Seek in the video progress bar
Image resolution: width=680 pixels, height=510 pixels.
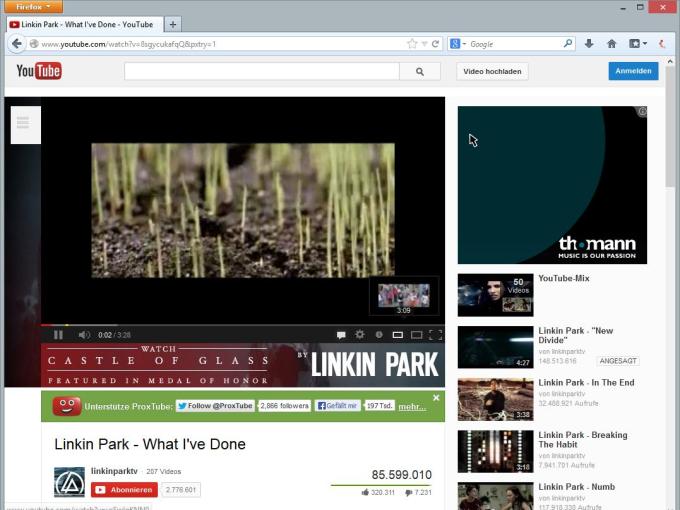click(242, 325)
